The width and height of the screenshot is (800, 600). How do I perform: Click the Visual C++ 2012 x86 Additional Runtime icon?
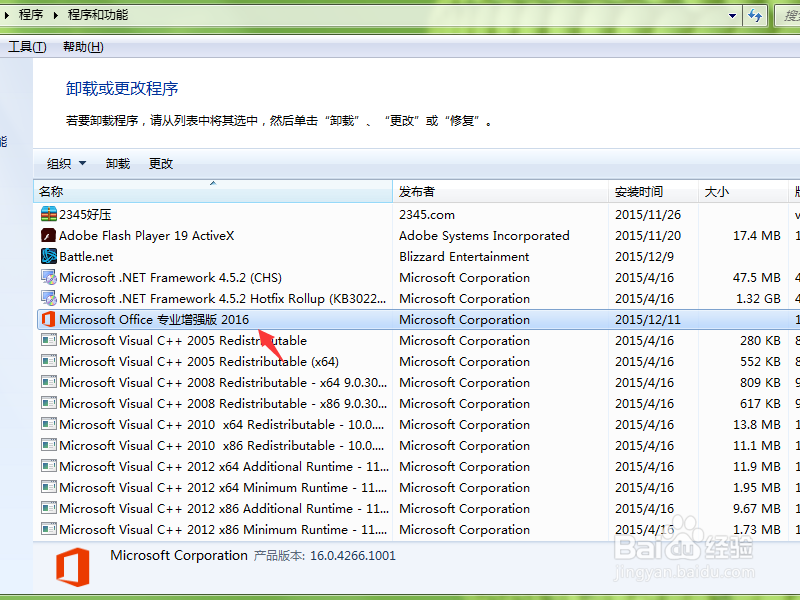[x=48, y=508]
